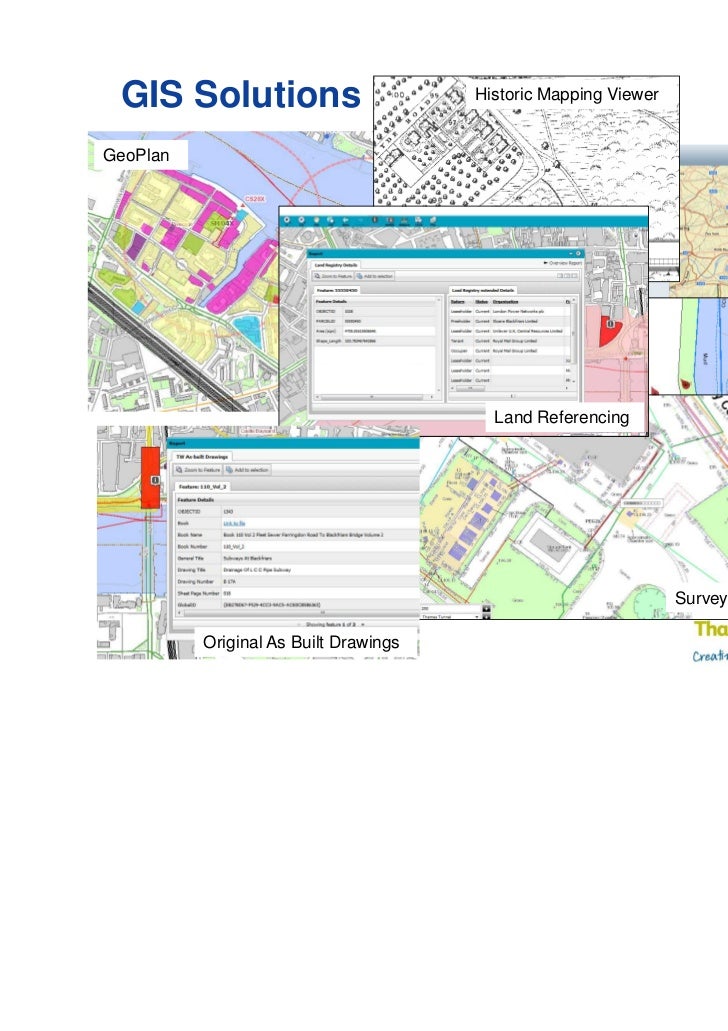Image resolution: width=728 pixels, height=1031 pixels.
Task: Click the Land Referencing caption label
Action: (561, 417)
